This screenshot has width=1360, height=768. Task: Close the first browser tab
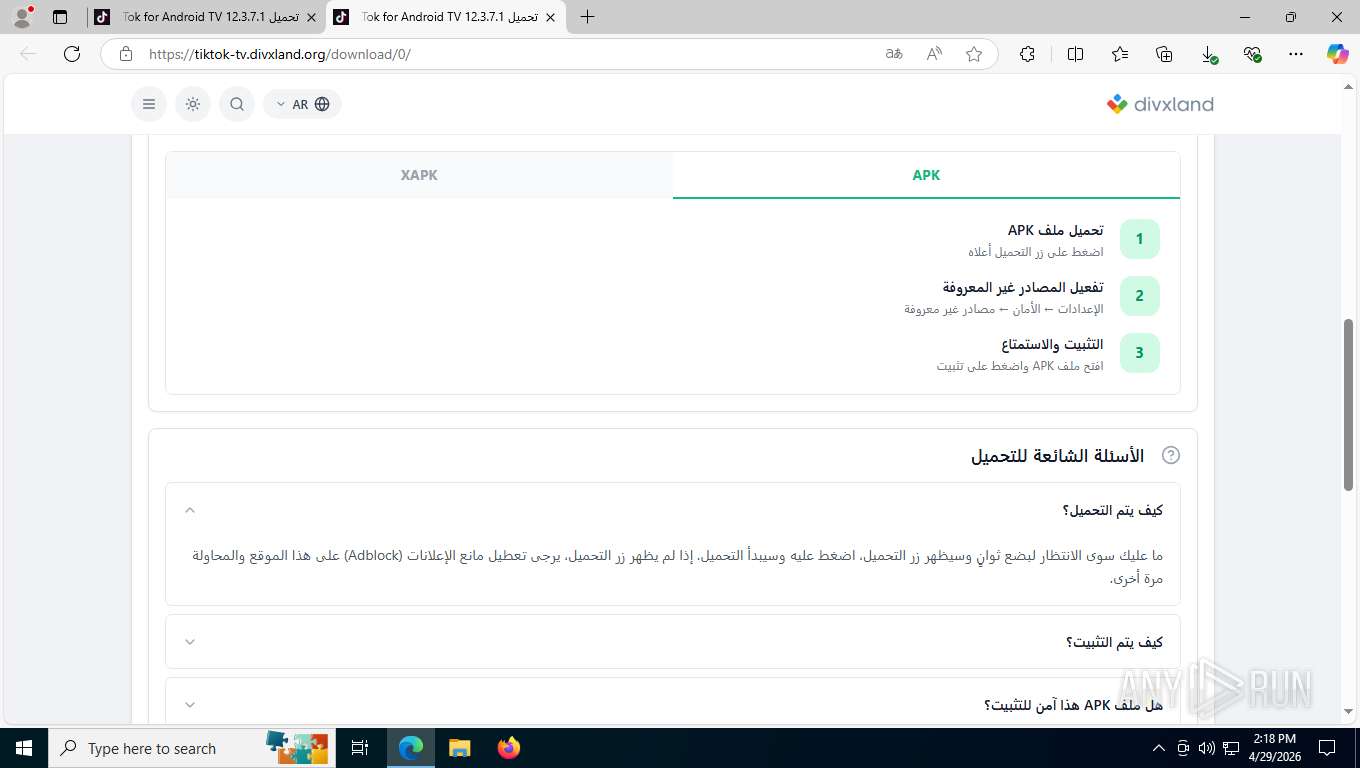pos(311,17)
